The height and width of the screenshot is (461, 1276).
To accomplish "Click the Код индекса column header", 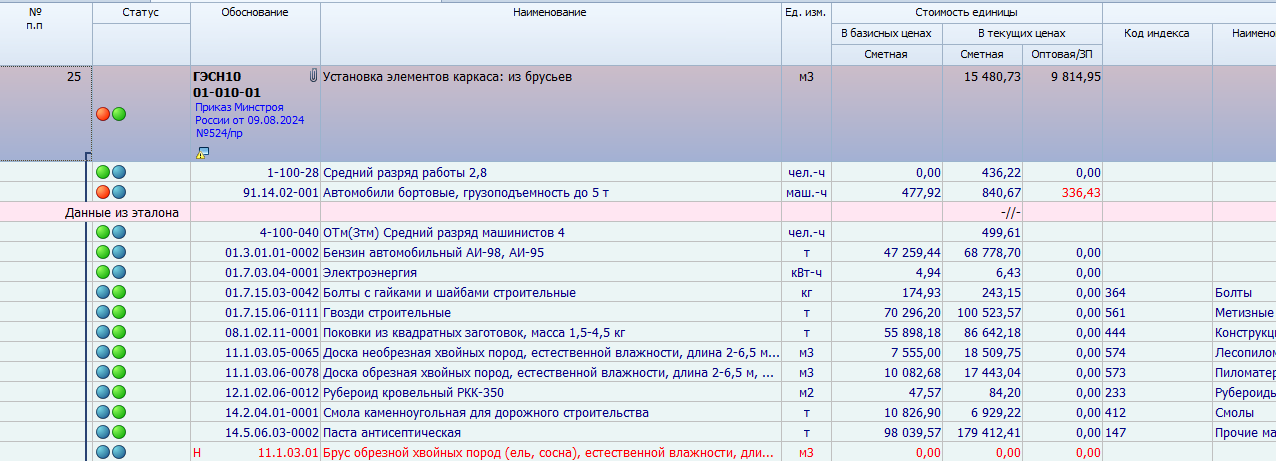I will [x=1157, y=33].
